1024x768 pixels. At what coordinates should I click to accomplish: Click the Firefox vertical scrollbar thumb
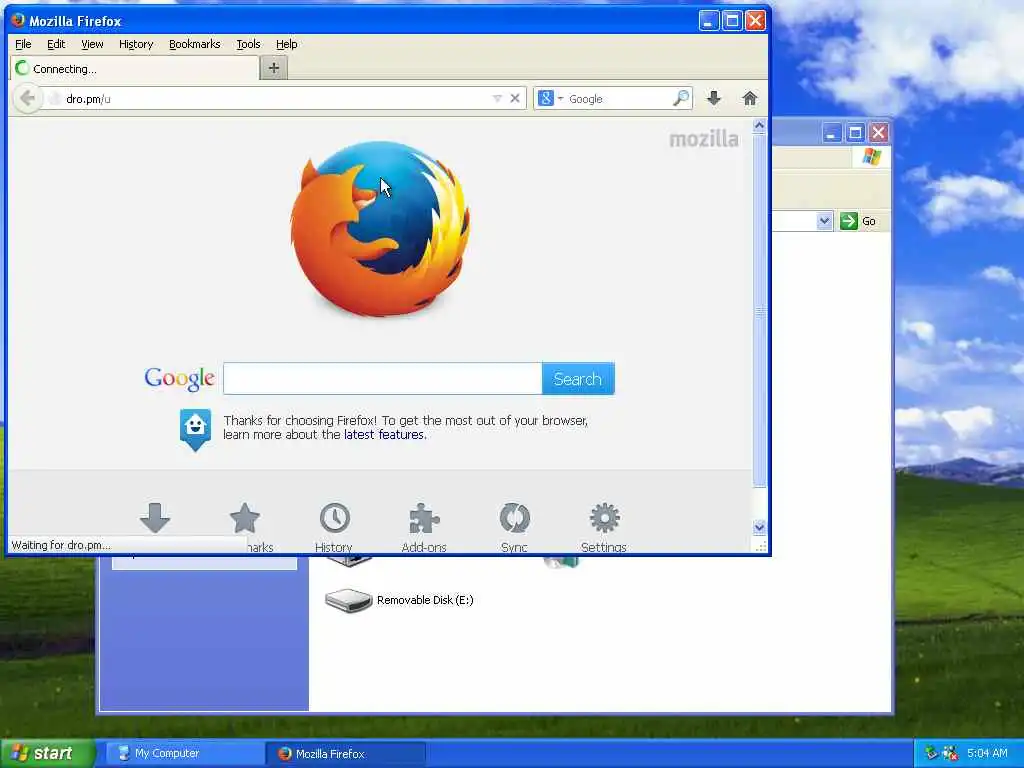[759, 310]
